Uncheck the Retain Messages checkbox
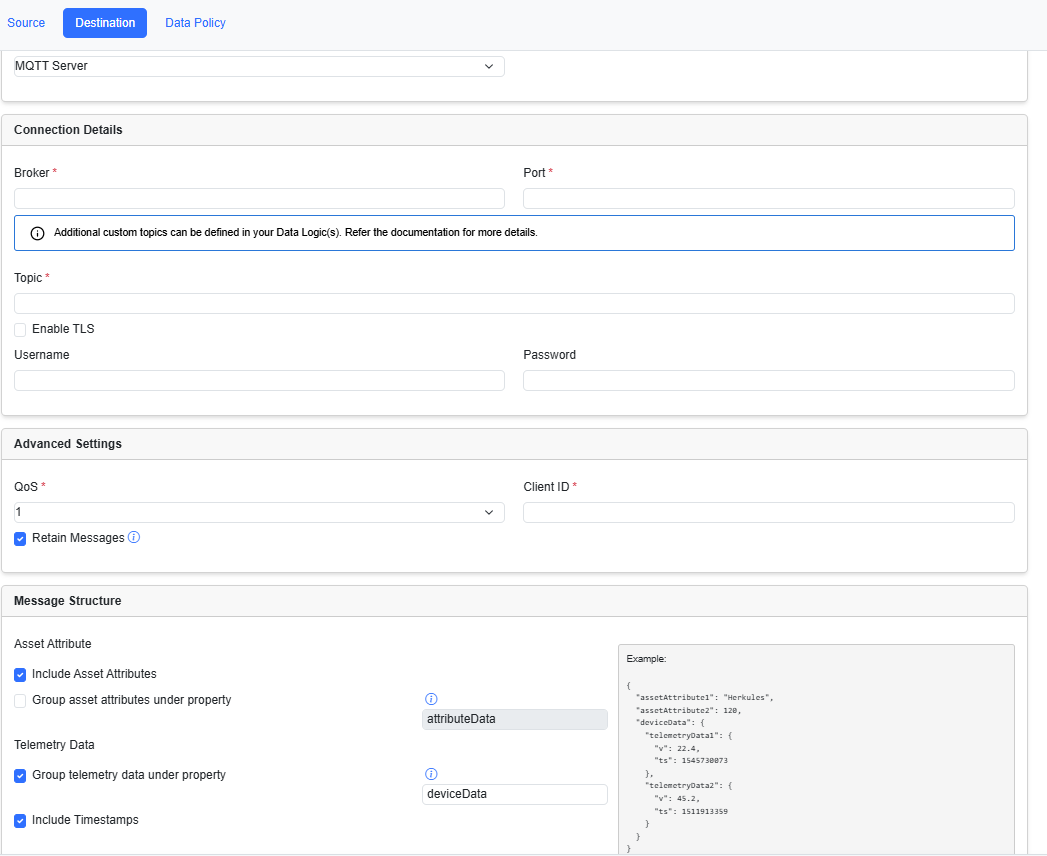 20,539
